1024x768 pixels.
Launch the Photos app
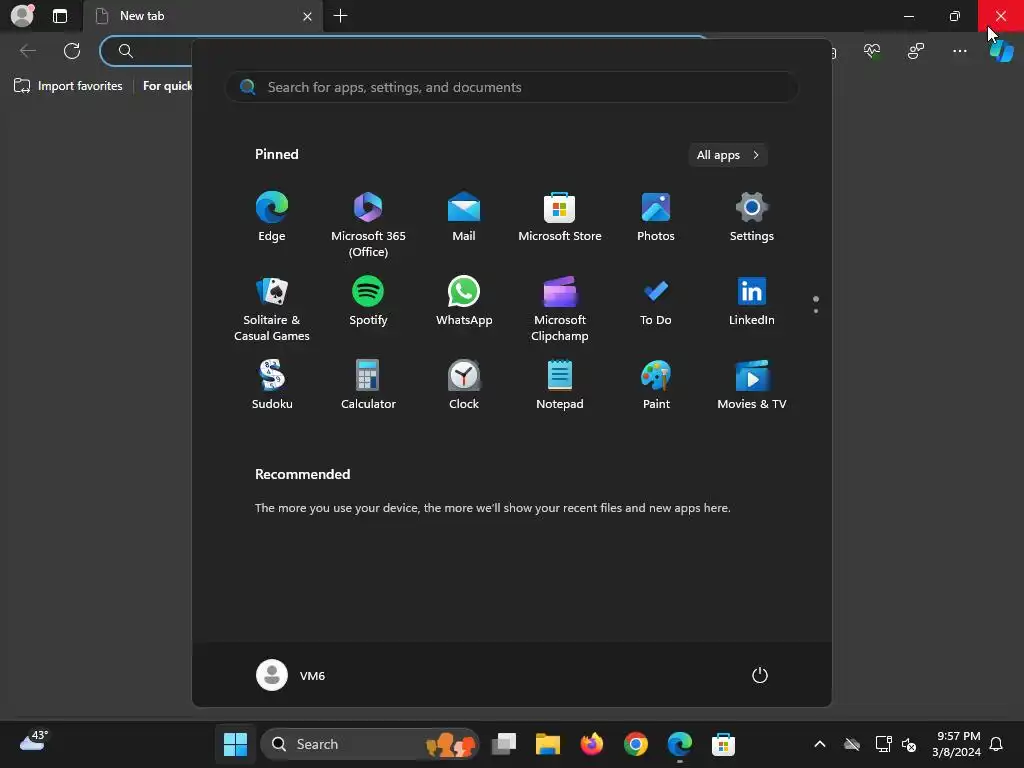click(656, 217)
